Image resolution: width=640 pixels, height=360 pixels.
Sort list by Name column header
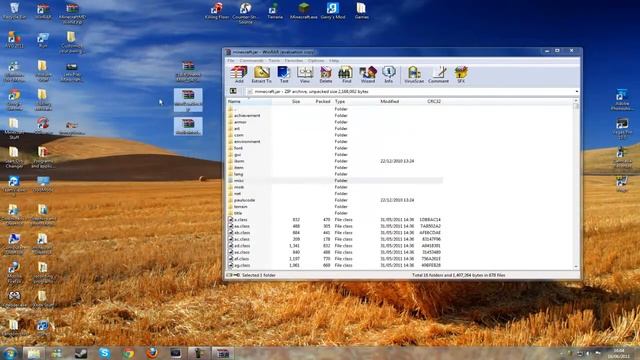tap(249, 101)
